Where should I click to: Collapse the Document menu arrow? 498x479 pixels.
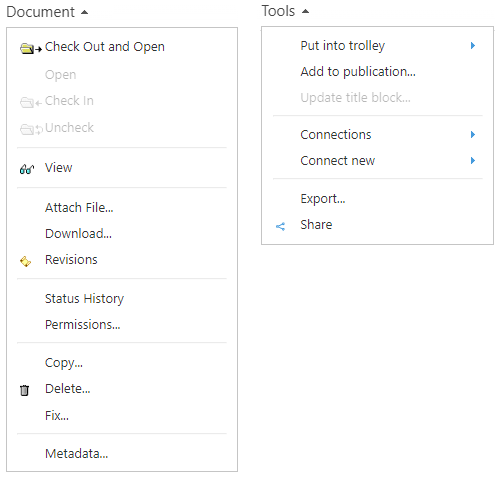[x=85, y=13]
